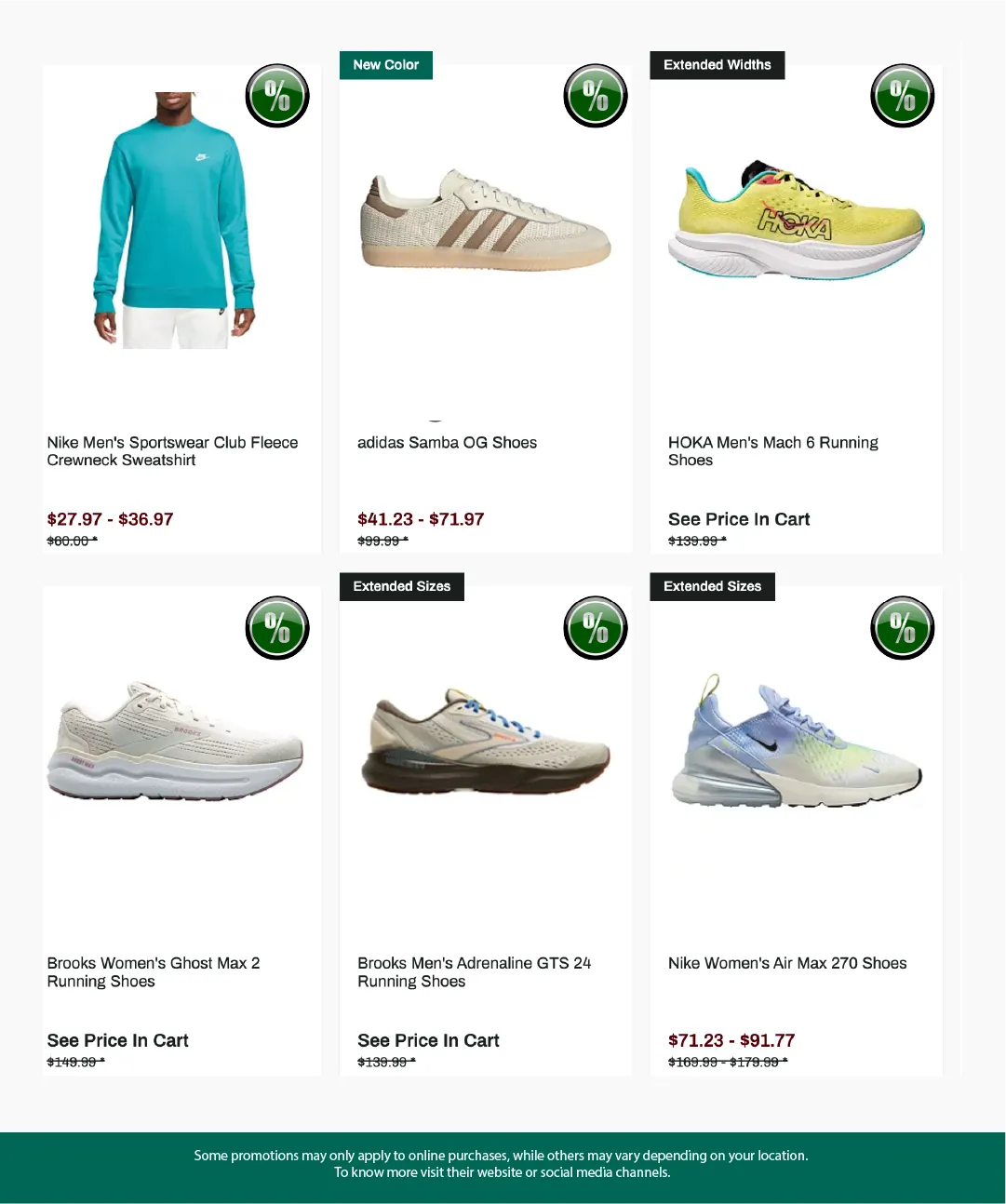View the Nike Air Max 270 shoe image
This screenshot has height=1204, width=1006.
click(x=796, y=741)
